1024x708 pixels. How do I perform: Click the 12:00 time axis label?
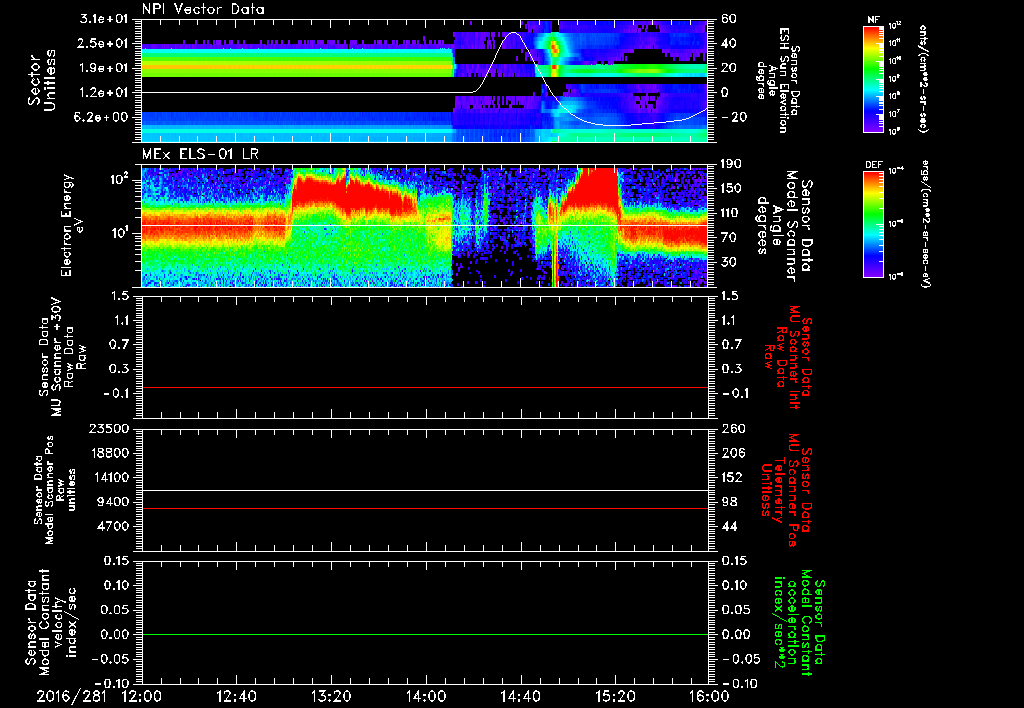pyautogui.click(x=142, y=696)
